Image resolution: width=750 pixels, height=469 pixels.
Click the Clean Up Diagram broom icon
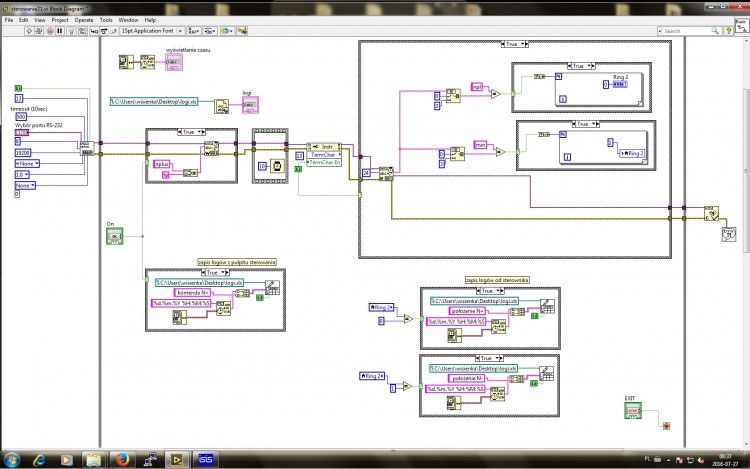coord(242,31)
